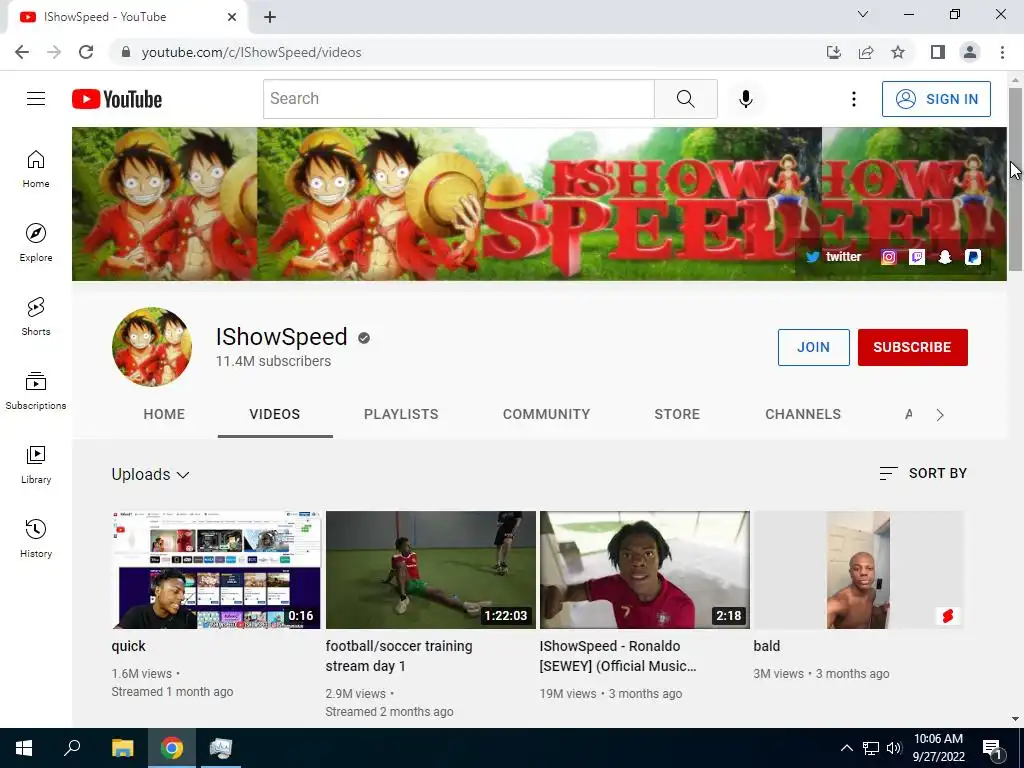Image resolution: width=1024 pixels, height=768 pixels.
Task: Open History in the sidebar
Action: coord(36,538)
